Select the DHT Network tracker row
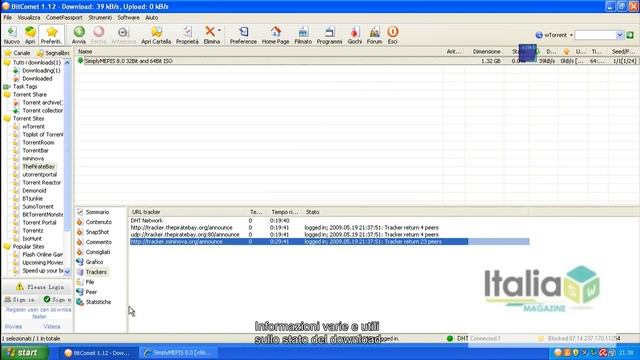The width and height of the screenshot is (640, 360). click(x=329, y=220)
